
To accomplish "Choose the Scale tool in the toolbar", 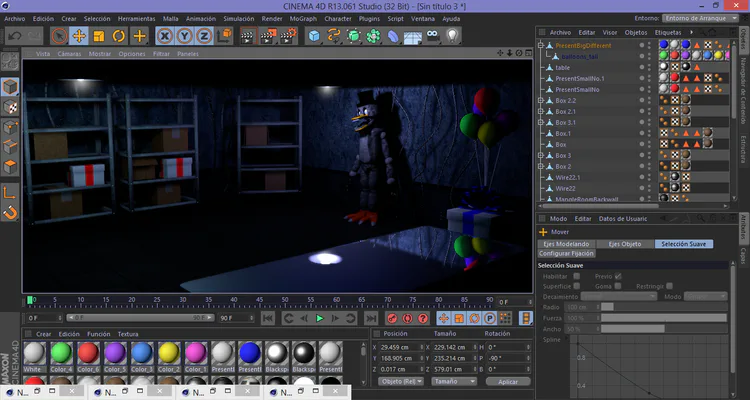I will (x=99, y=36).
